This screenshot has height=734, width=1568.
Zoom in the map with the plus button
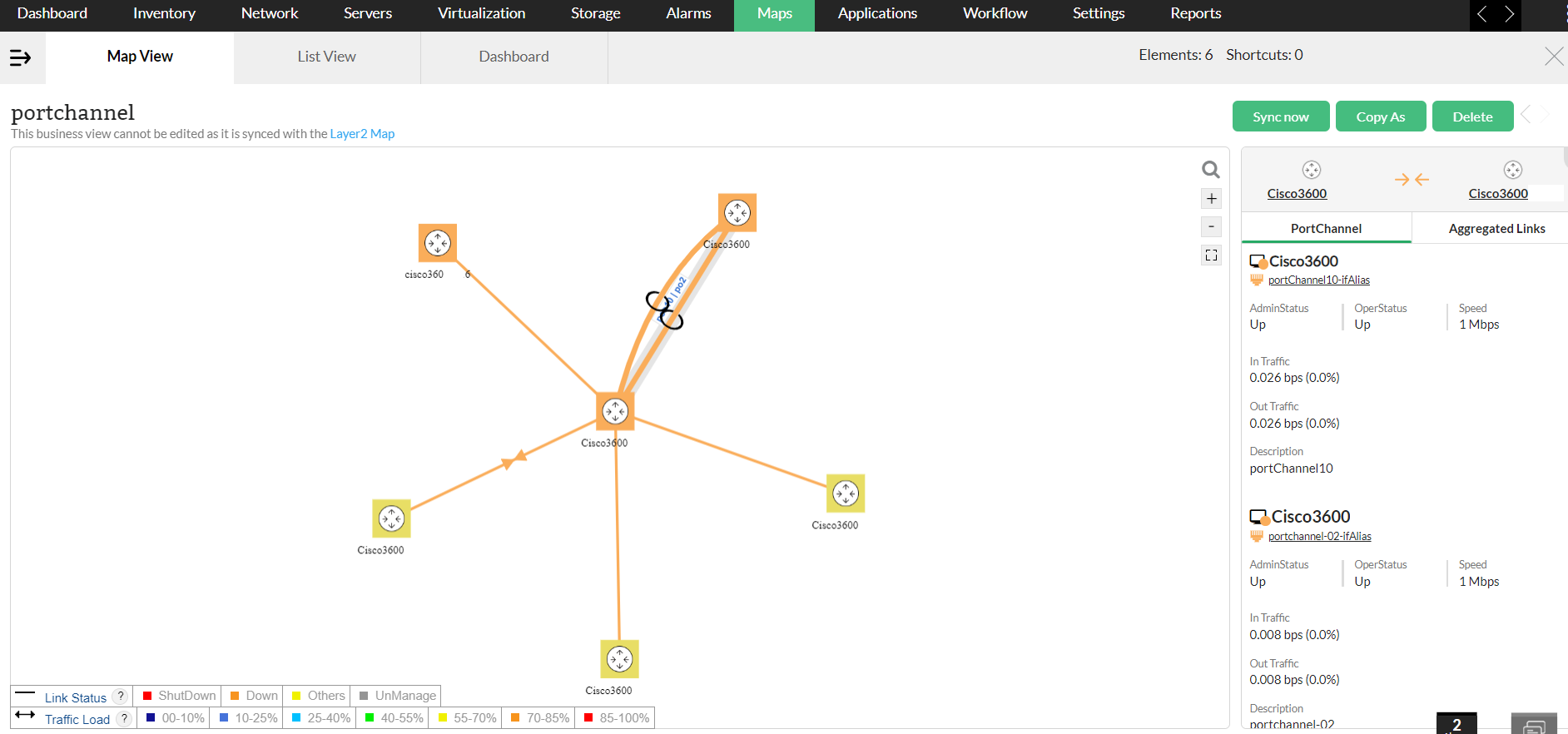click(x=1212, y=199)
